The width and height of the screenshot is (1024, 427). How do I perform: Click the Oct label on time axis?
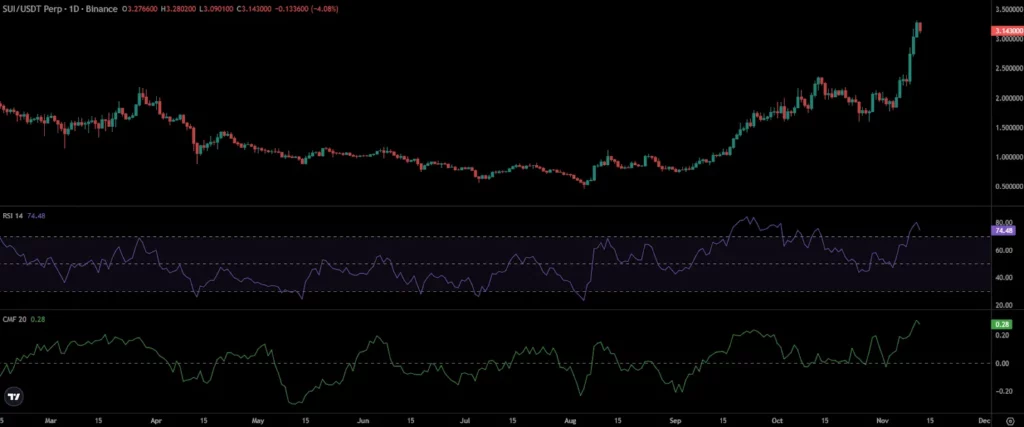778,421
